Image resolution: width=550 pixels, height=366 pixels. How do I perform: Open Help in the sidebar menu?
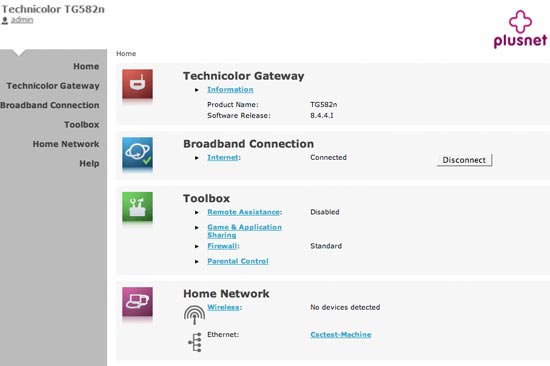(x=89, y=164)
